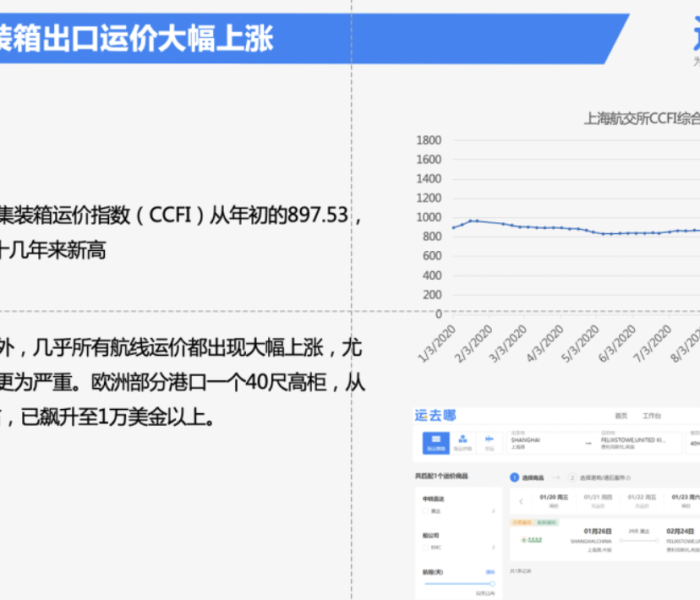The image size is (700, 600).
Task: Click the slide title banner text
Action: coord(137,38)
